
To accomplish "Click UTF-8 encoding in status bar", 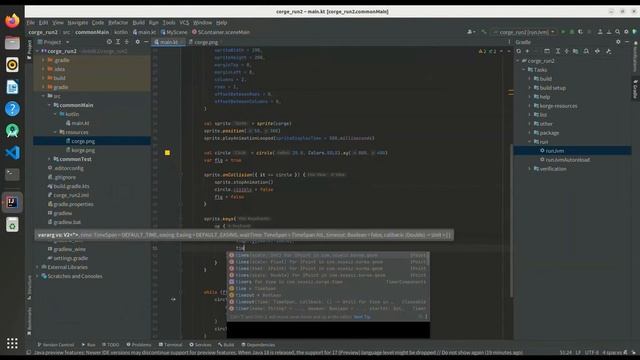I will (x=591, y=352).
